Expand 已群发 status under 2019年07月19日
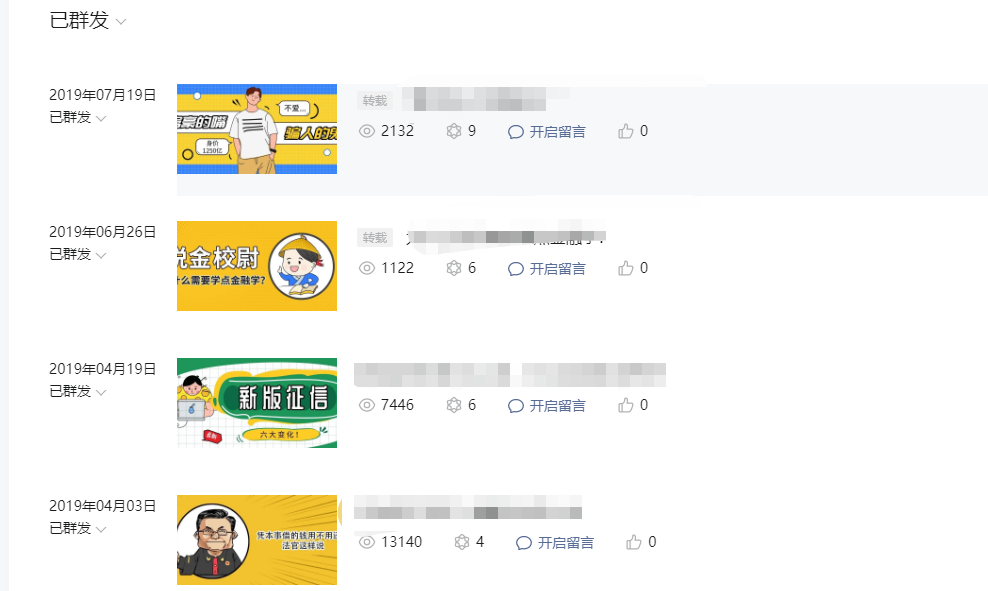This screenshot has height=591, width=988. [78, 117]
